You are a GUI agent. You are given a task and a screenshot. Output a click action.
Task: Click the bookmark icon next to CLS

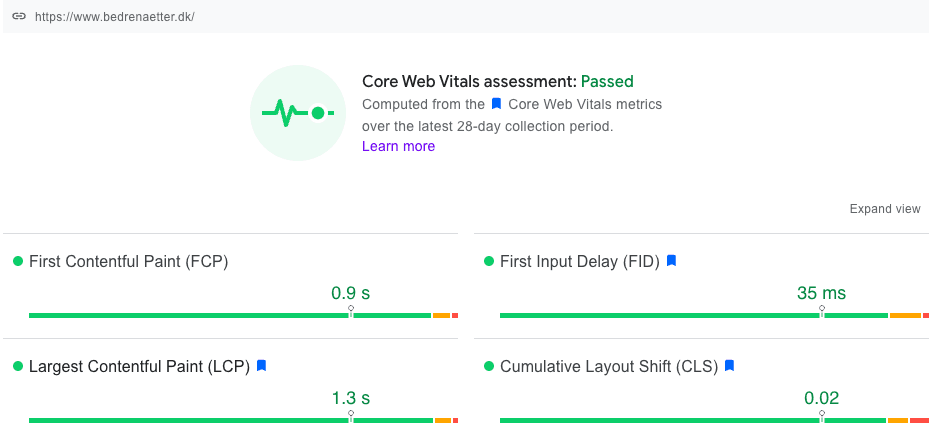click(729, 366)
